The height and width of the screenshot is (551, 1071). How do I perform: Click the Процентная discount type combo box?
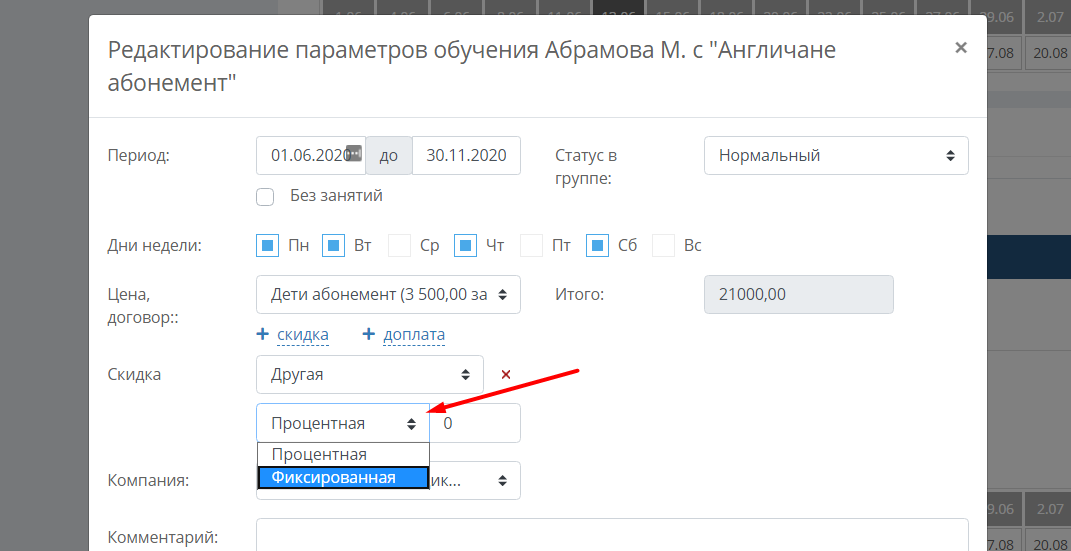point(343,423)
